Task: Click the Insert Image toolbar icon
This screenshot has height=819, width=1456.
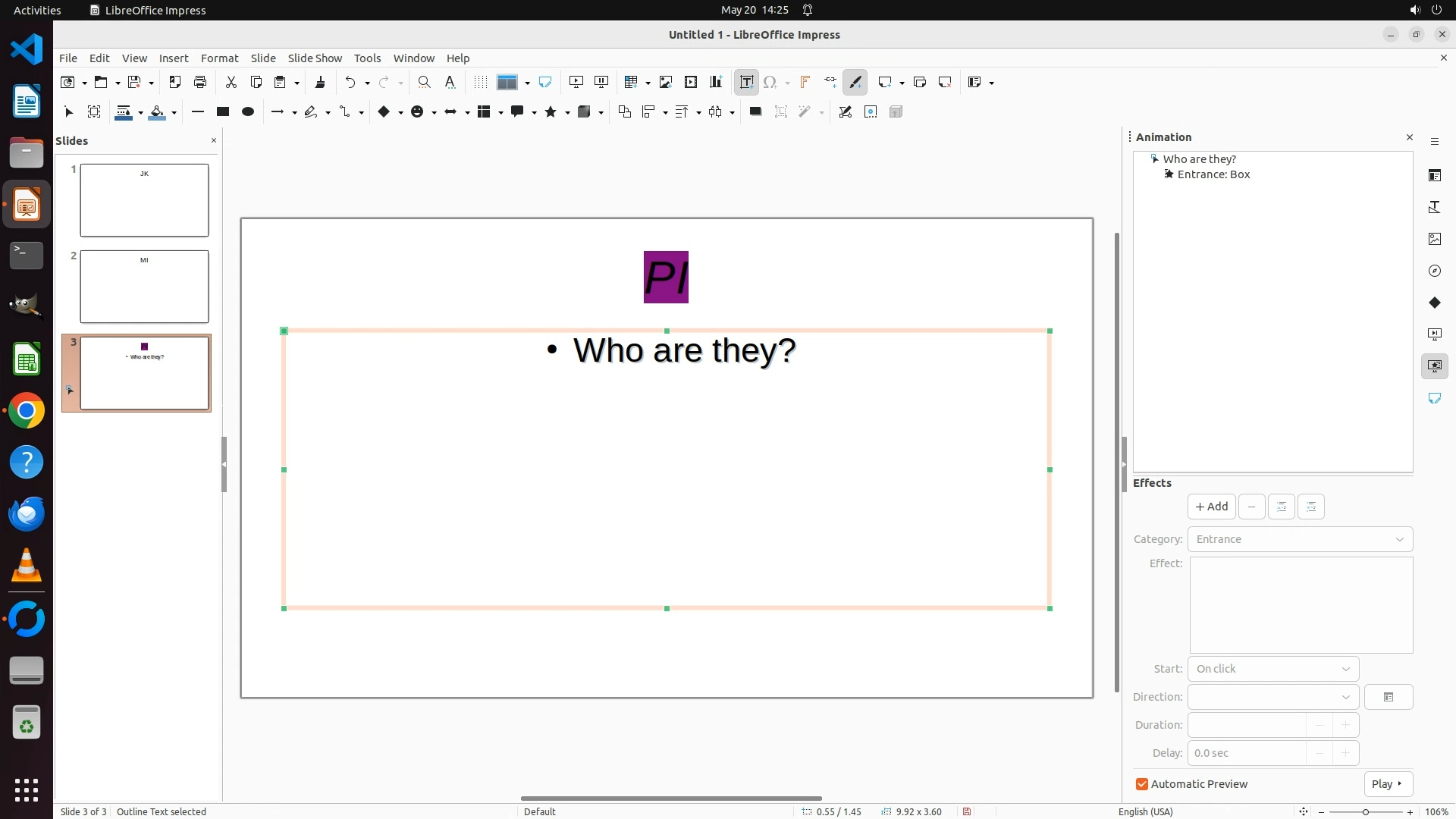Action: 665,82
